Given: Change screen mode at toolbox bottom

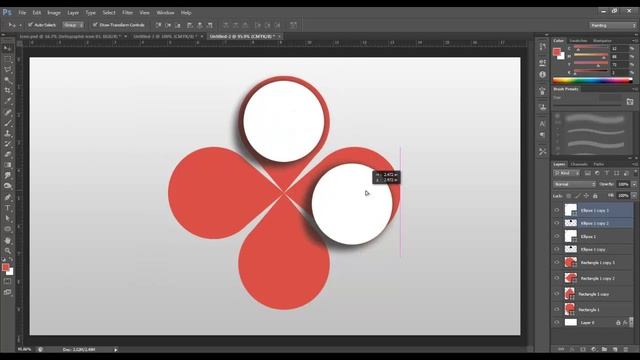Looking at the screenshot, I should pyautogui.click(x=7, y=292).
